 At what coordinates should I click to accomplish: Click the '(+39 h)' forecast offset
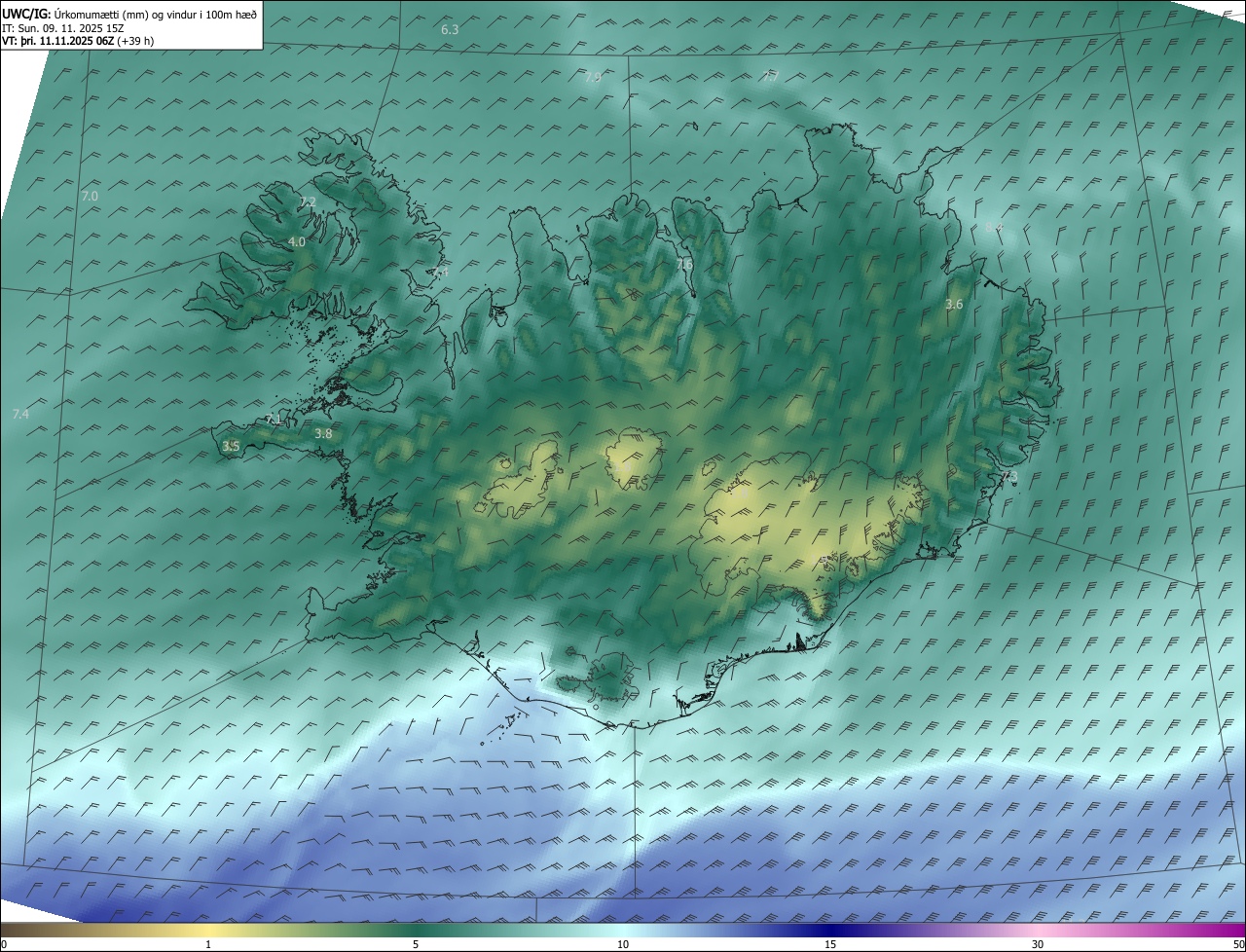tap(135, 41)
